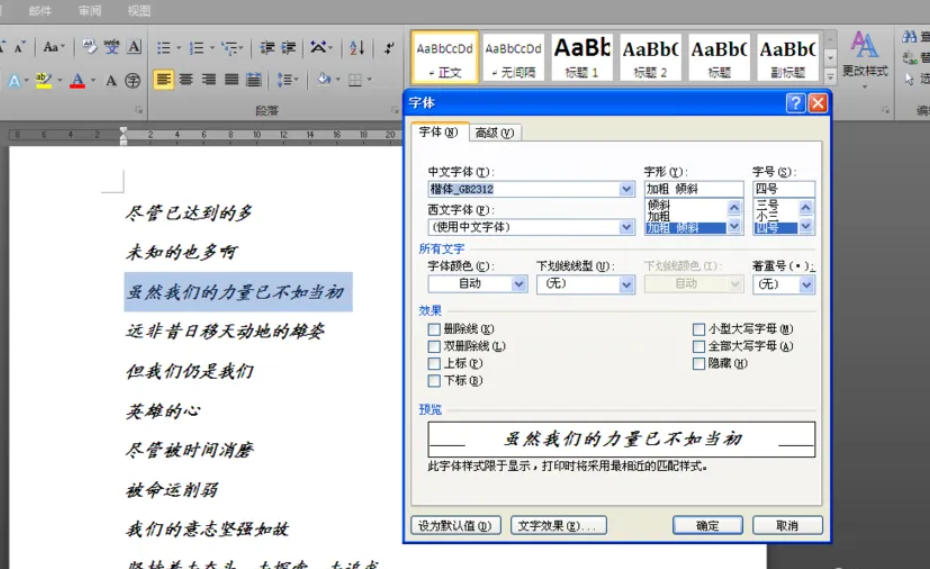This screenshot has width=930, height=569.
Task: Click the Borders grid icon
Action: 355,80
